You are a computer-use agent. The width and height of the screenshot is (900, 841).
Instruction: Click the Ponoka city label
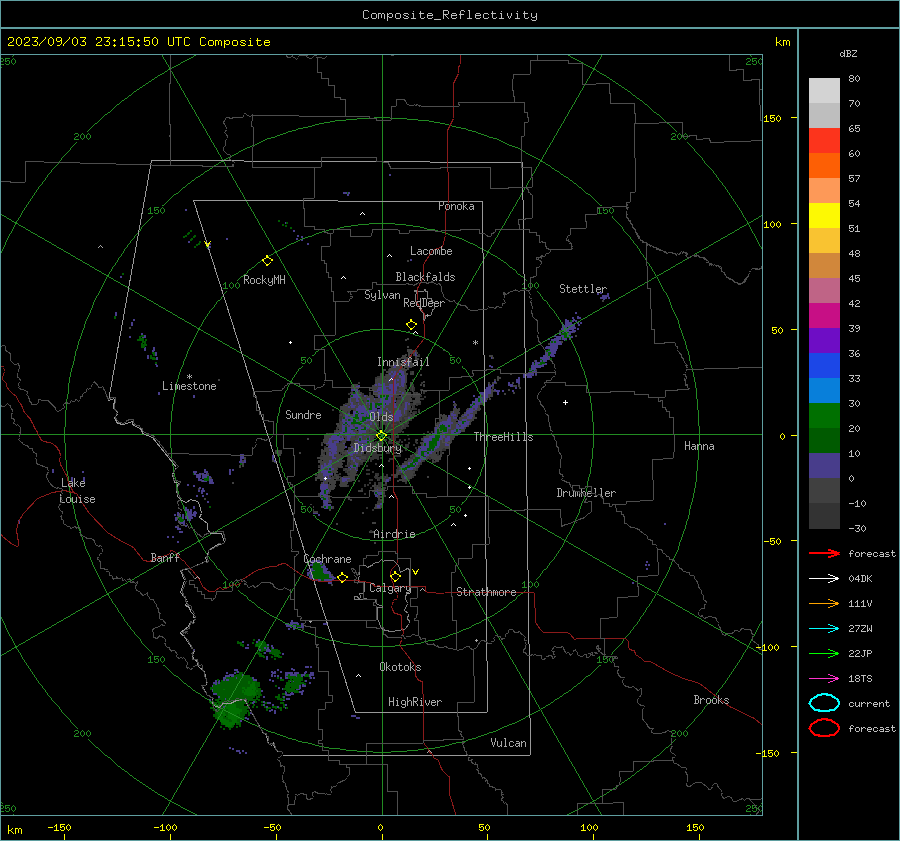click(456, 206)
